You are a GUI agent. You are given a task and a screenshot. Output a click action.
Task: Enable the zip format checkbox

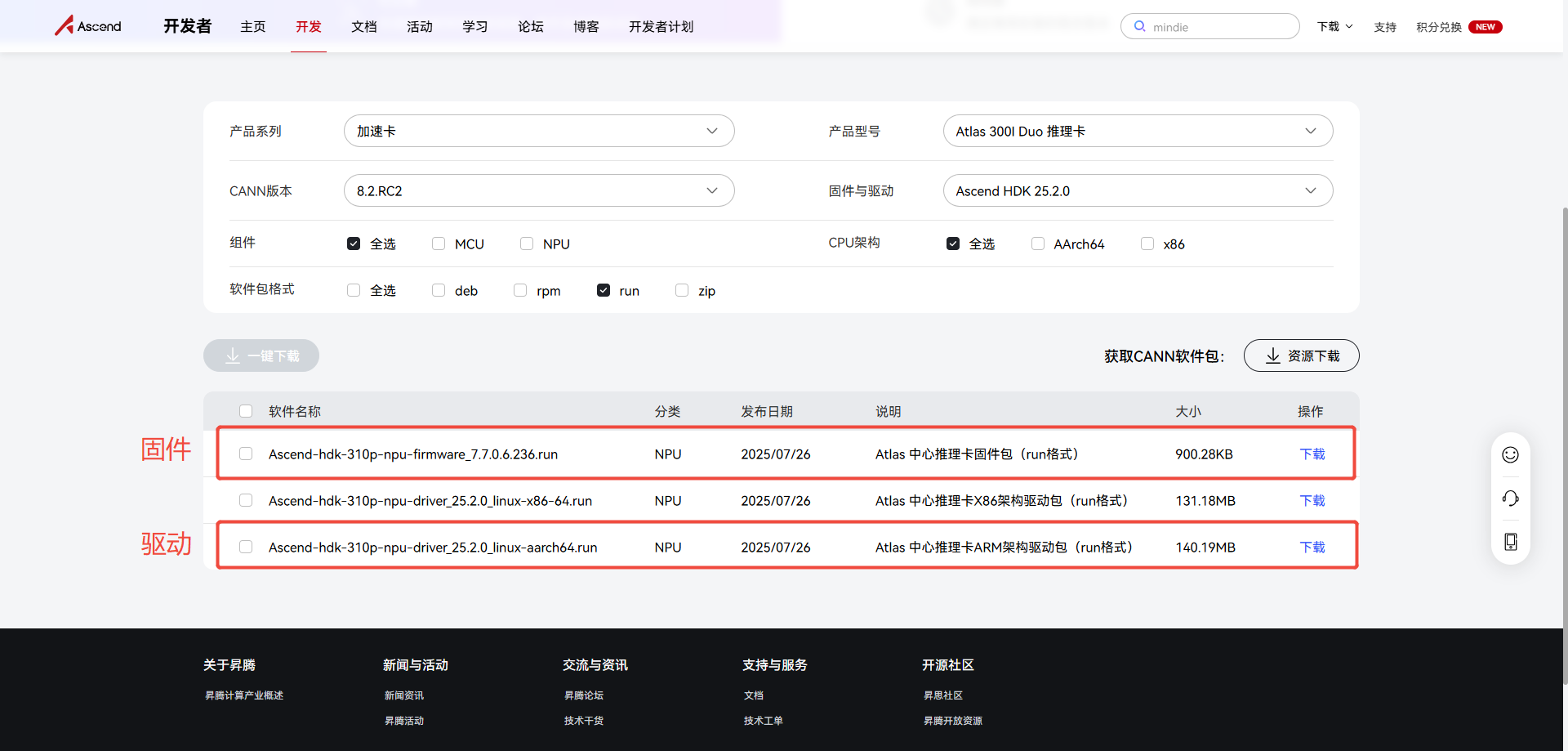[x=682, y=290]
